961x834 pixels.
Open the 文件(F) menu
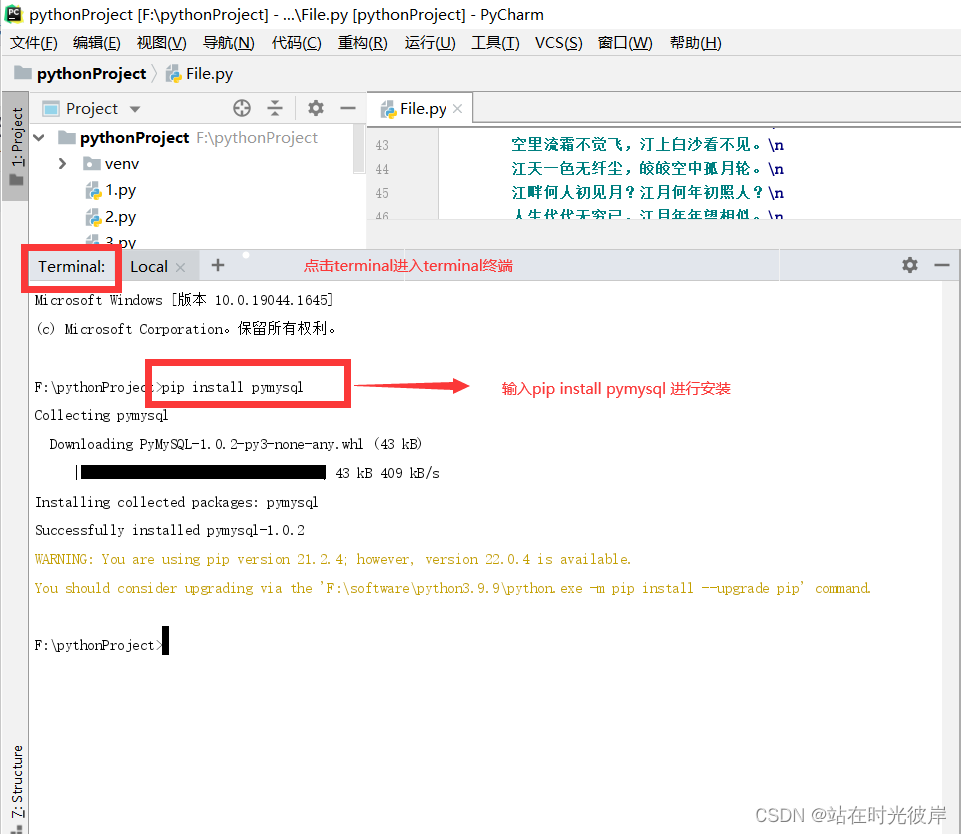click(x=34, y=43)
